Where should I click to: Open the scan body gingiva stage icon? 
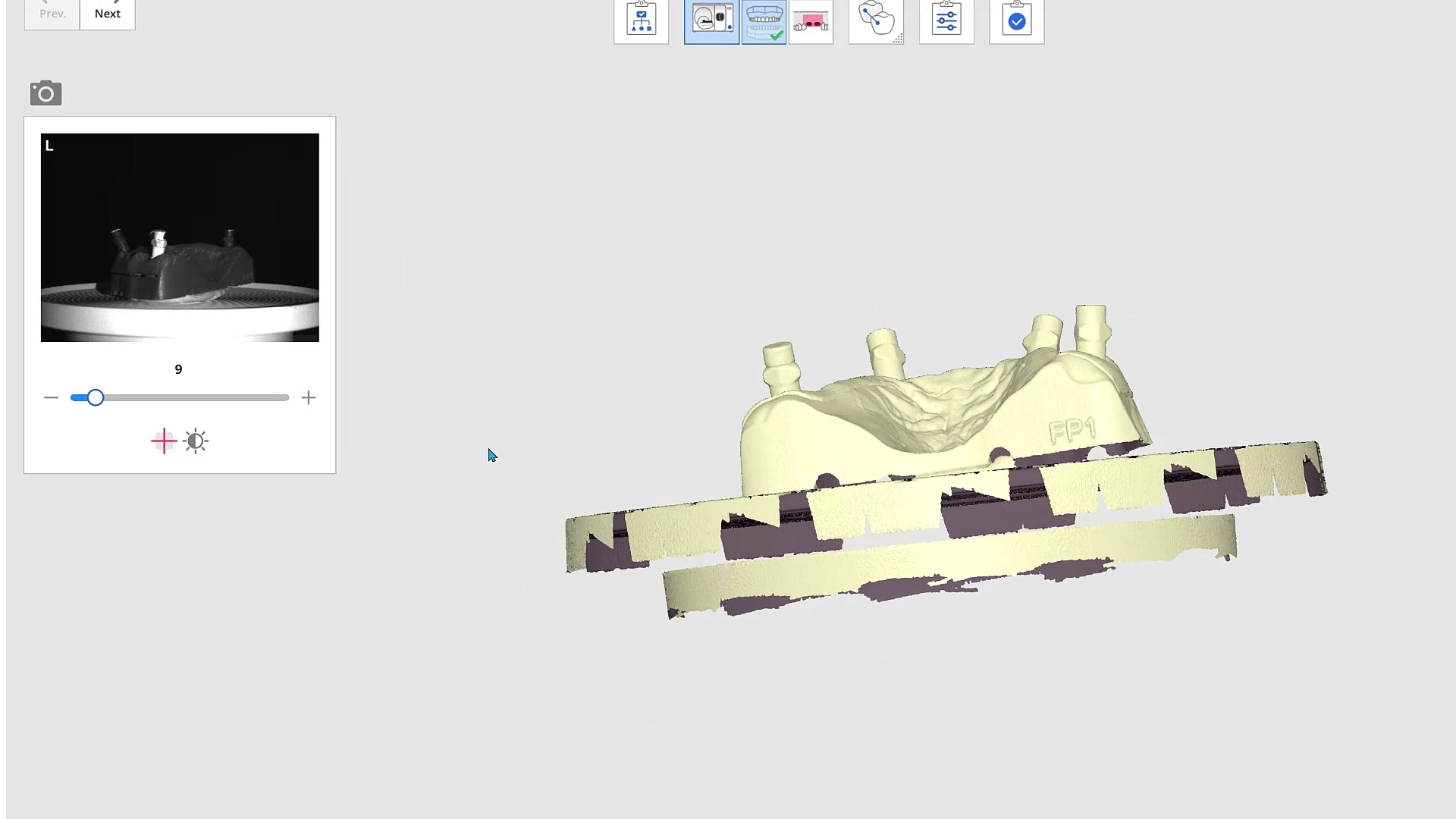(x=811, y=20)
